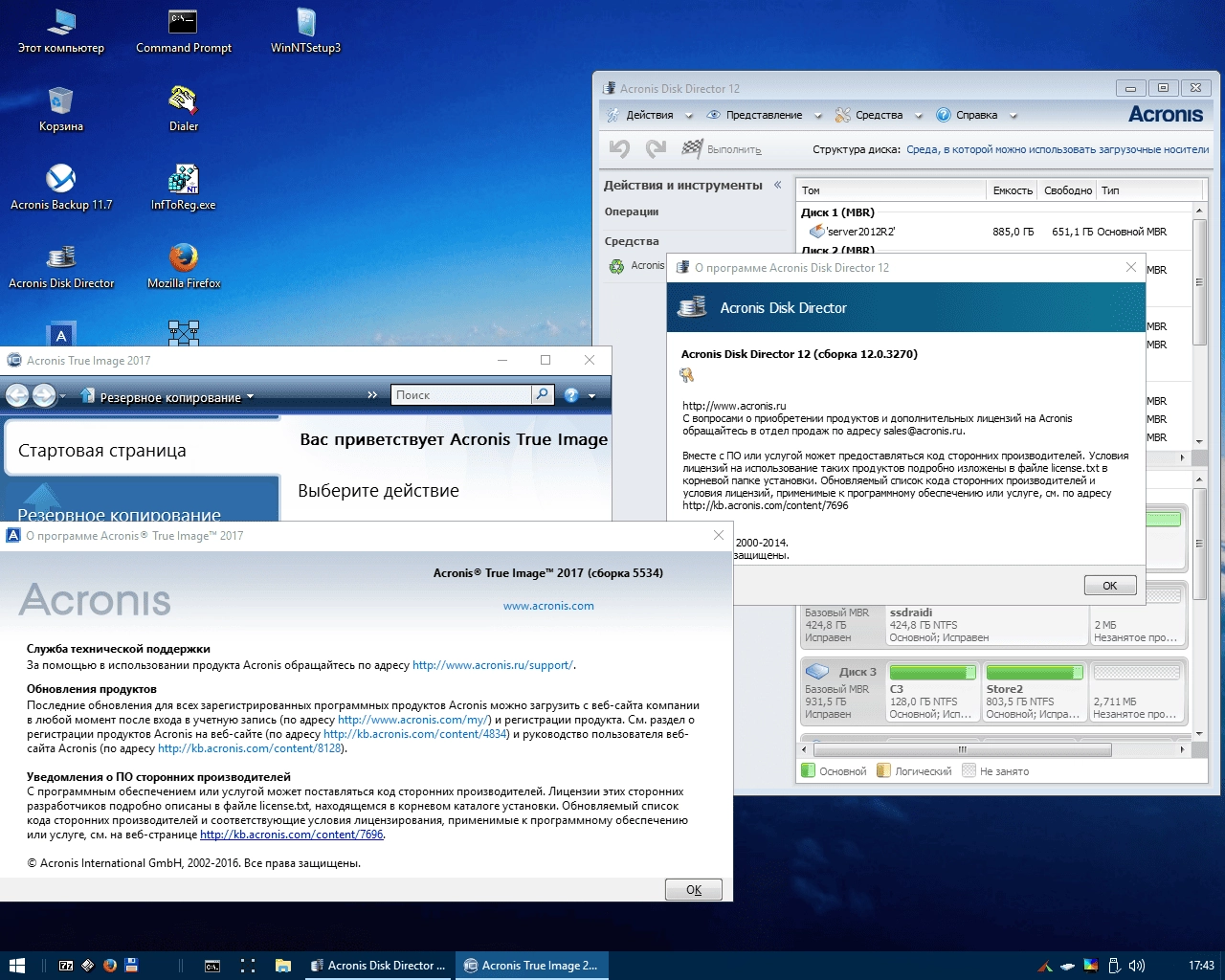The image size is (1225, 980).
Task: Open File Explorer from the taskbar
Action: (x=282, y=966)
